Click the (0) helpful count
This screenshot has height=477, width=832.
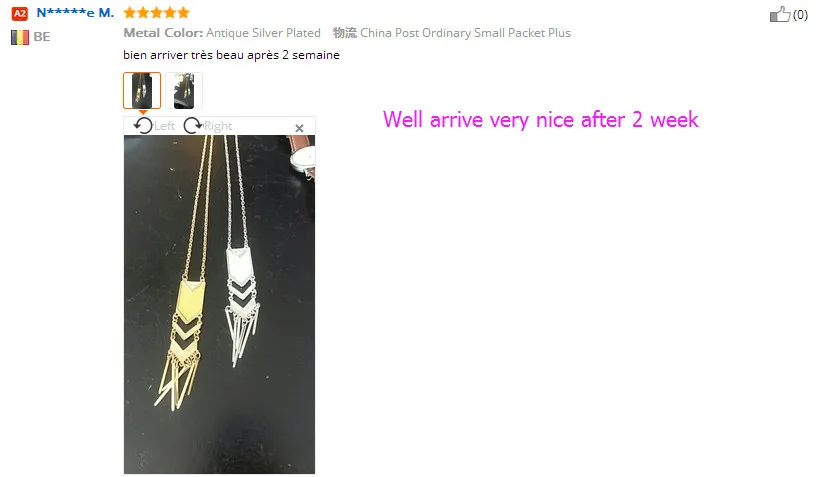coord(800,15)
